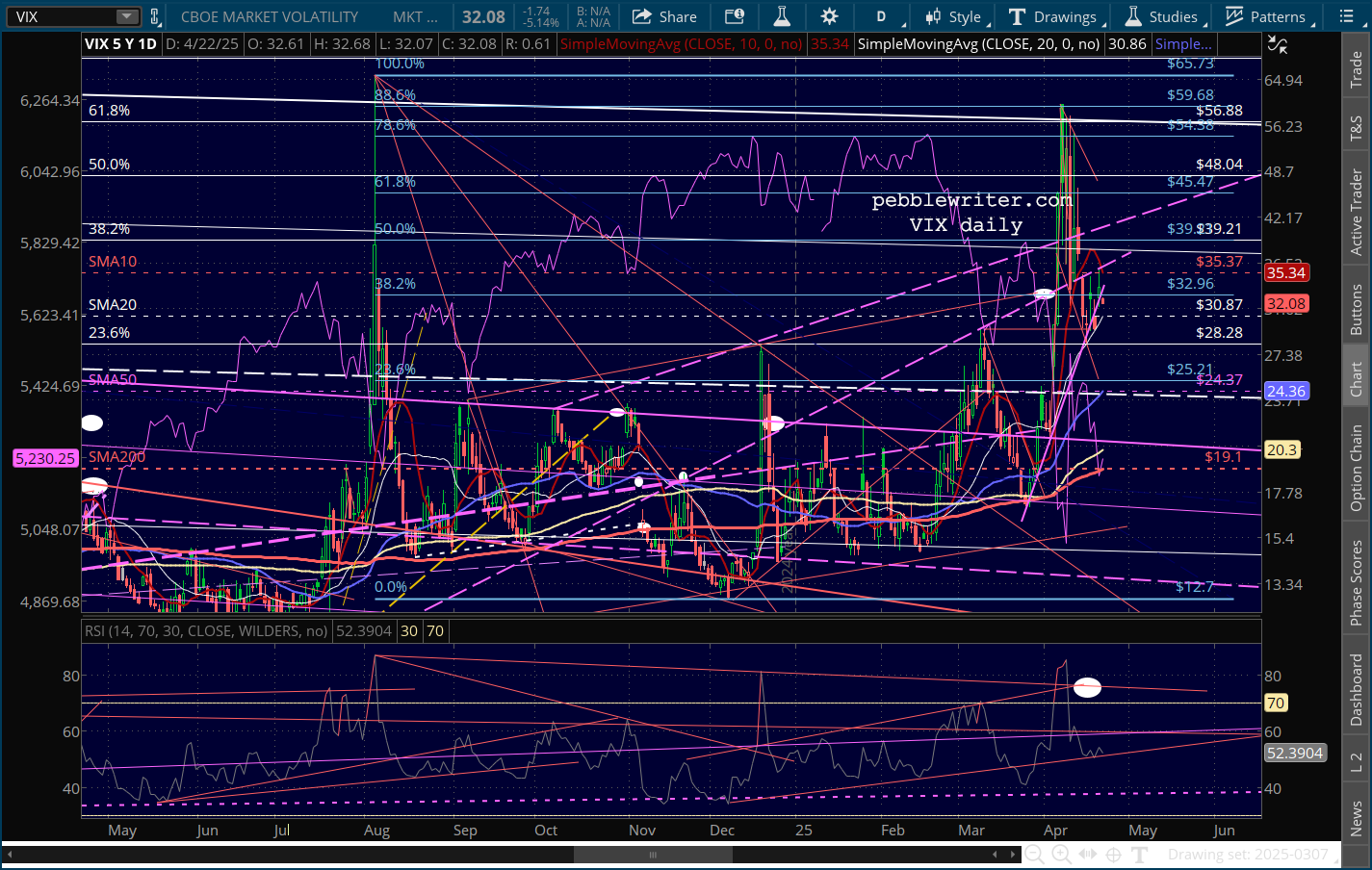The width and height of the screenshot is (1372, 870).
Task: Click the horizontal chart scrollbar thumb
Action: (x=653, y=855)
